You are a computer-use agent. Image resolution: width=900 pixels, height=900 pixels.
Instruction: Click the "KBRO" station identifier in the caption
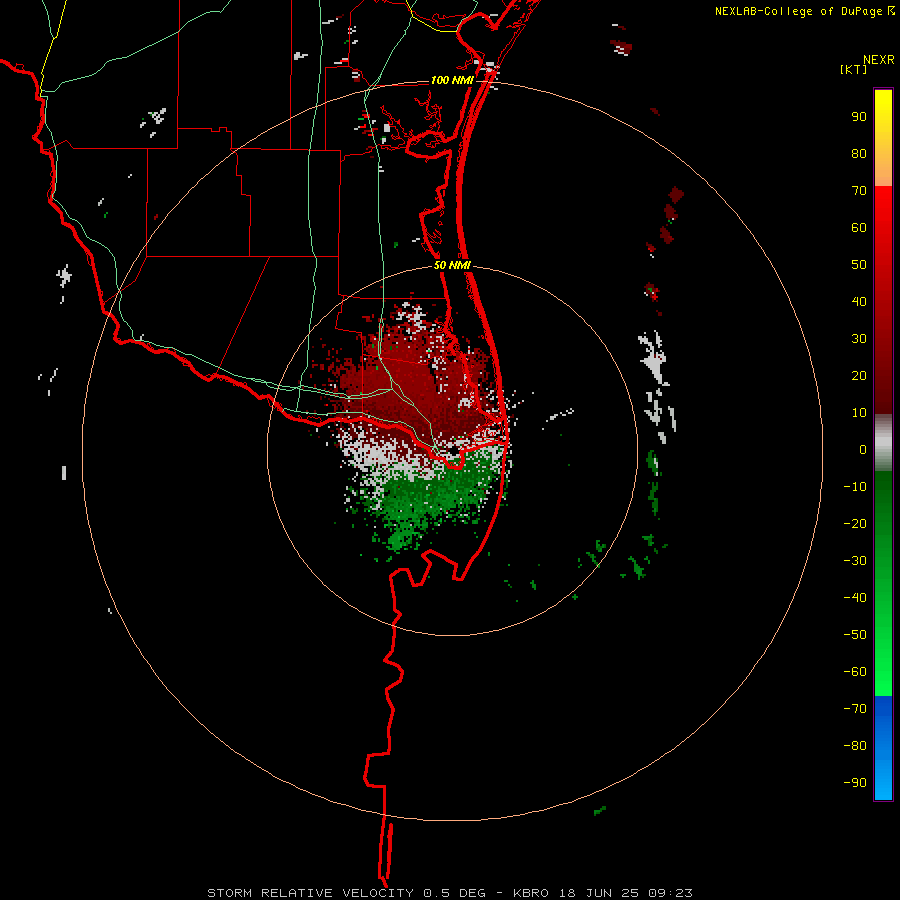pos(530,893)
